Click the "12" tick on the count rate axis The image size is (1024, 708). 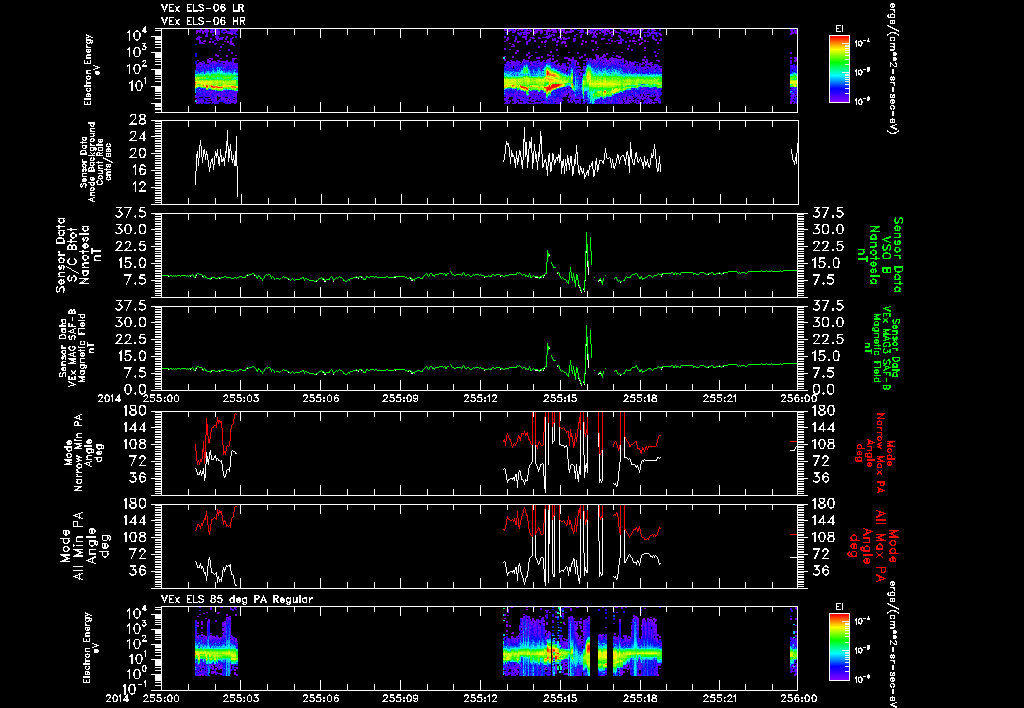(x=138, y=187)
